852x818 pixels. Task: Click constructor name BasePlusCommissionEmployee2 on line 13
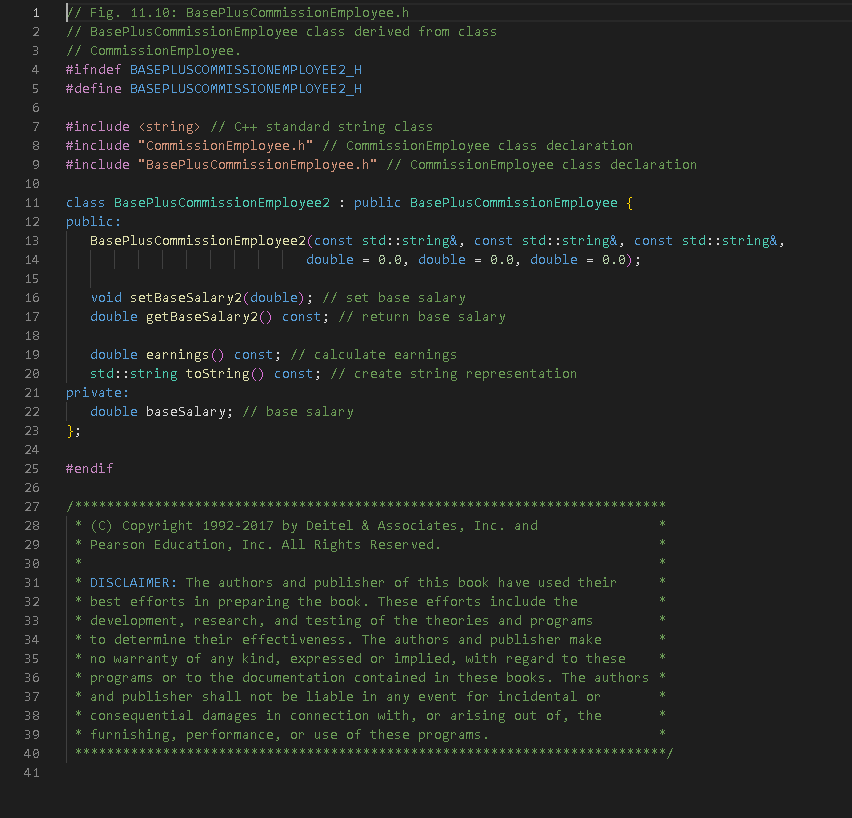198,241
